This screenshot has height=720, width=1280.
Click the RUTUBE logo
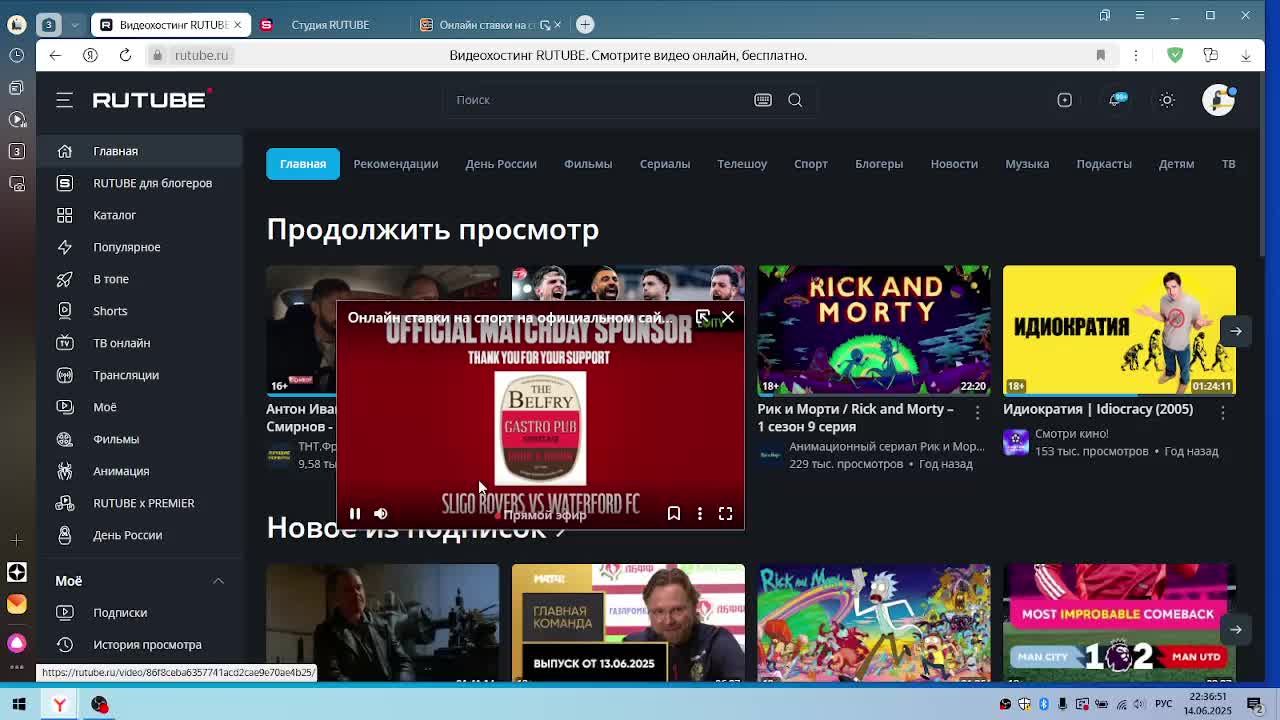(x=152, y=99)
